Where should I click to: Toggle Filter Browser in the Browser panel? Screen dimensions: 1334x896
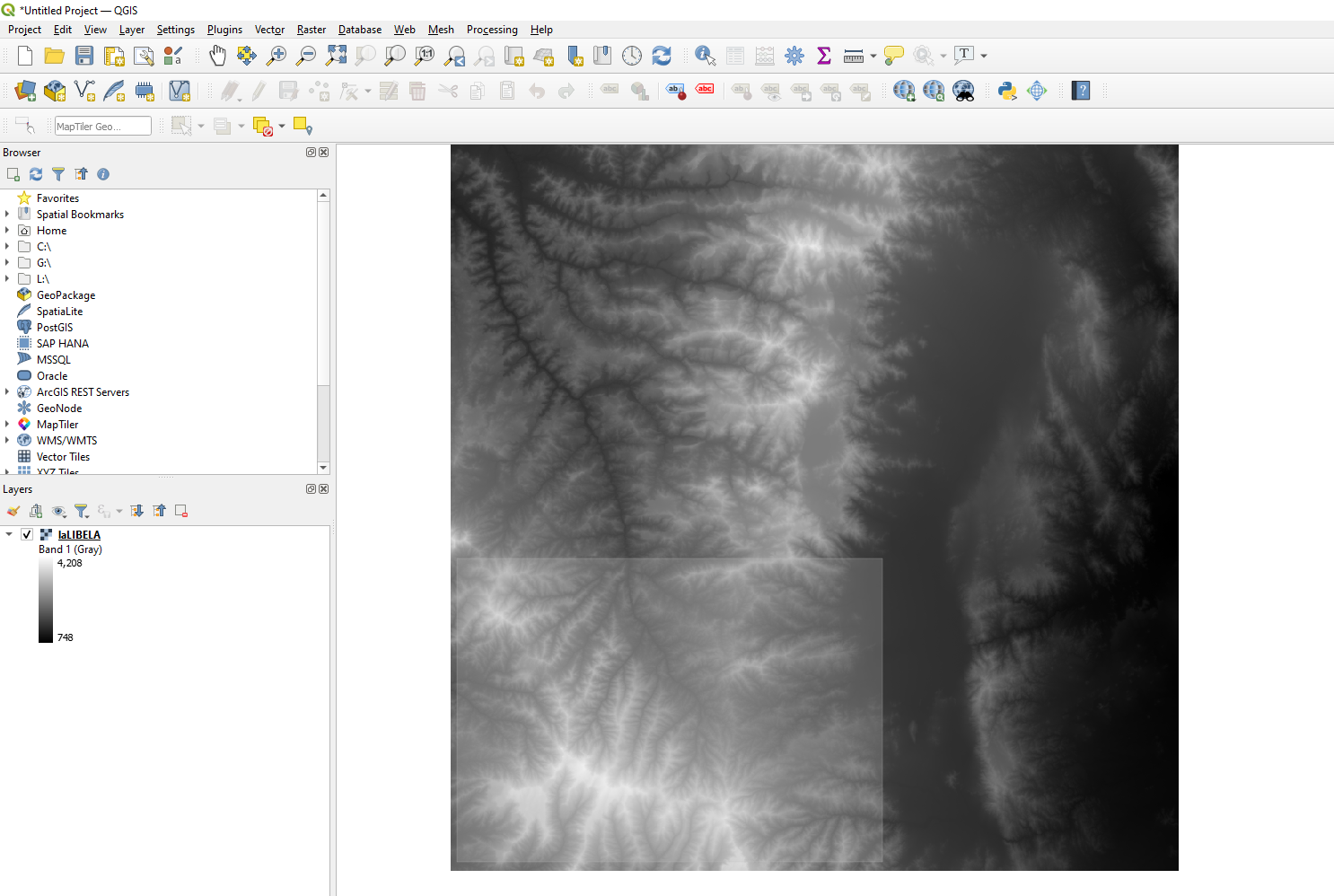pos(58,174)
